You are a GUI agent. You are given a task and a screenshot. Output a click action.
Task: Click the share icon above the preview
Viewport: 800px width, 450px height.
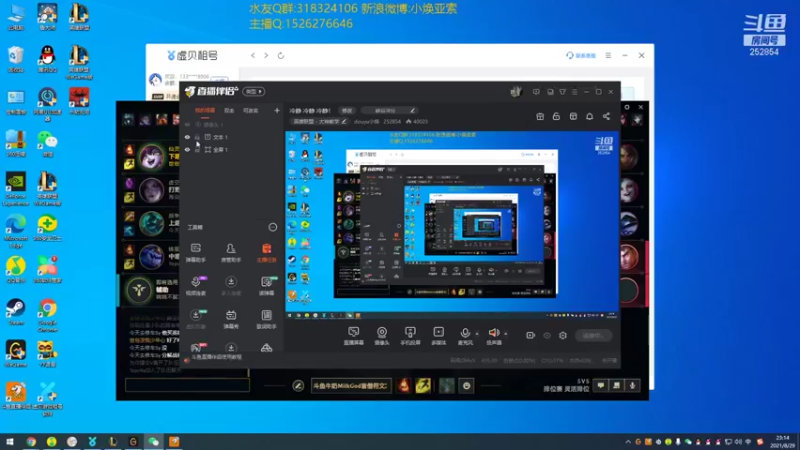[606, 116]
